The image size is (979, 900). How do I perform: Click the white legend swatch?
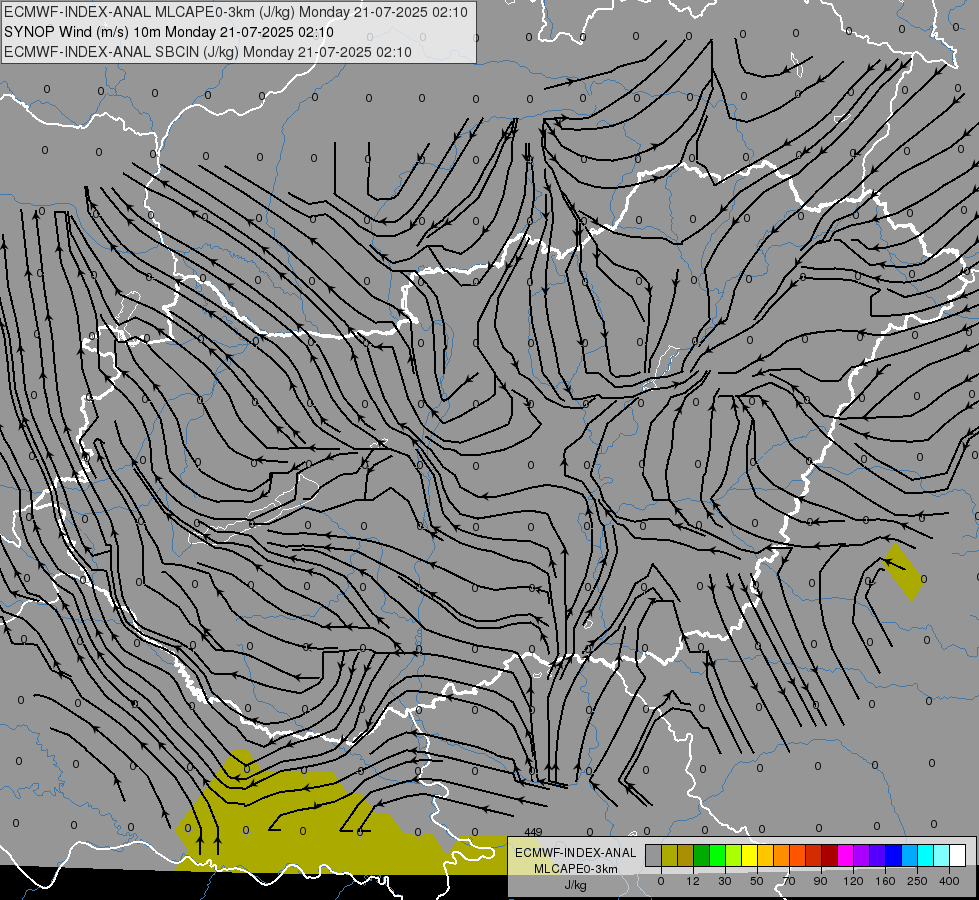(958, 855)
